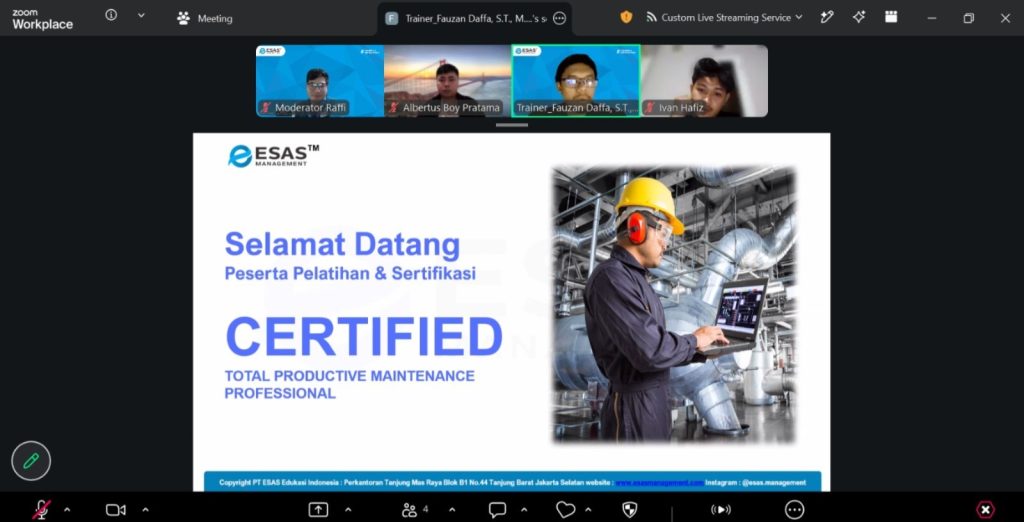The width and height of the screenshot is (1024, 522).
Task: Click the muted mic icon on Ivan Hafiz
Action: (x=650, y=108)
